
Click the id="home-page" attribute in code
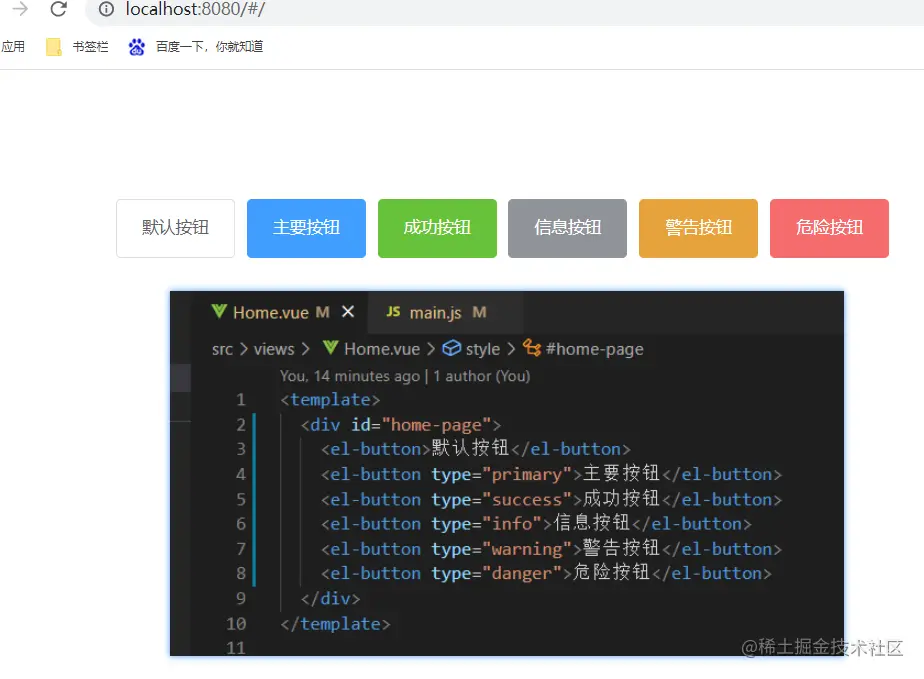coord(421,424)
